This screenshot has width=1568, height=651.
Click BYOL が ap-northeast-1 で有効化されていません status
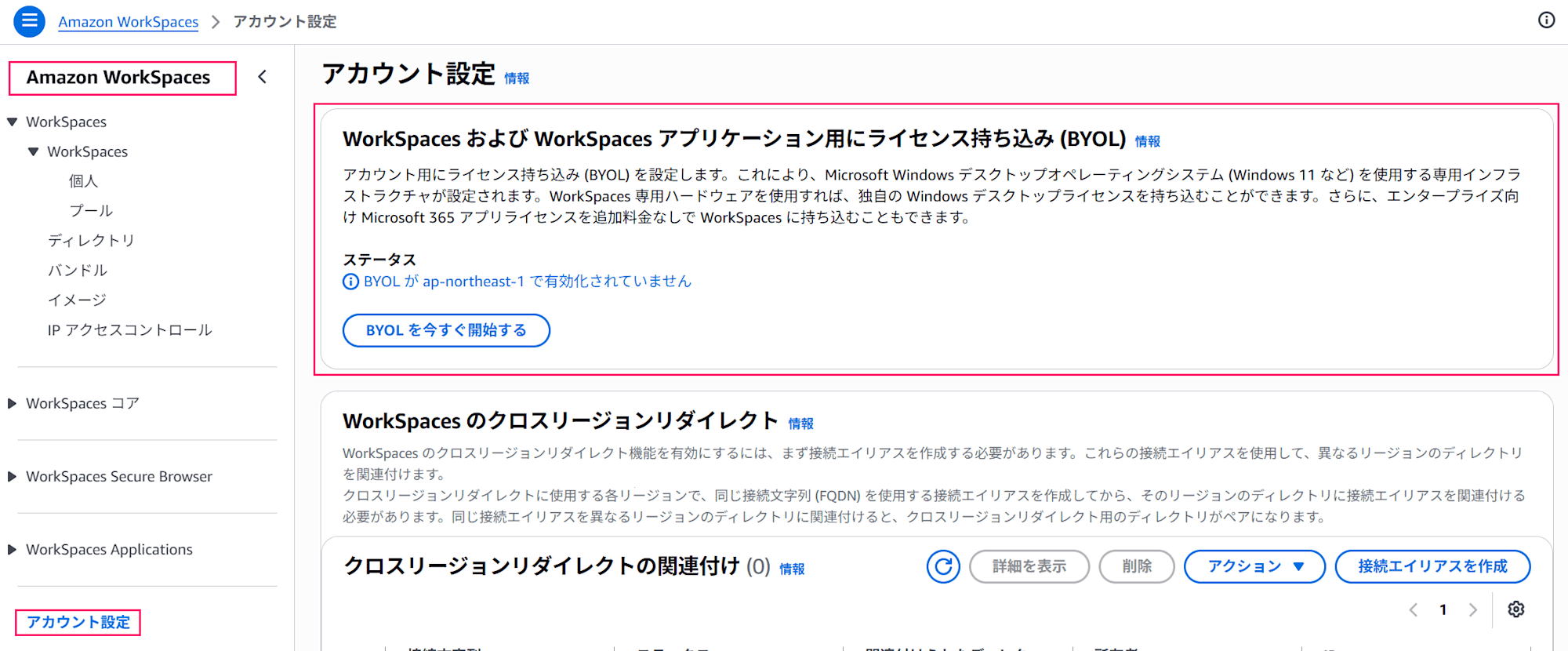[x=528, y=282]
